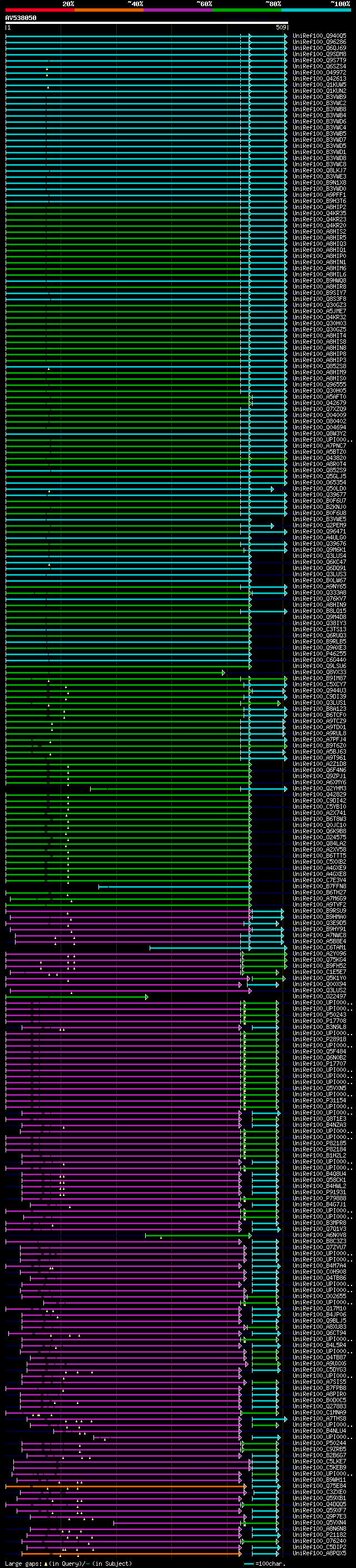Click the UniRef100_B6TTT5 label
Viewport: 356px width, 1568px height.
319,856
